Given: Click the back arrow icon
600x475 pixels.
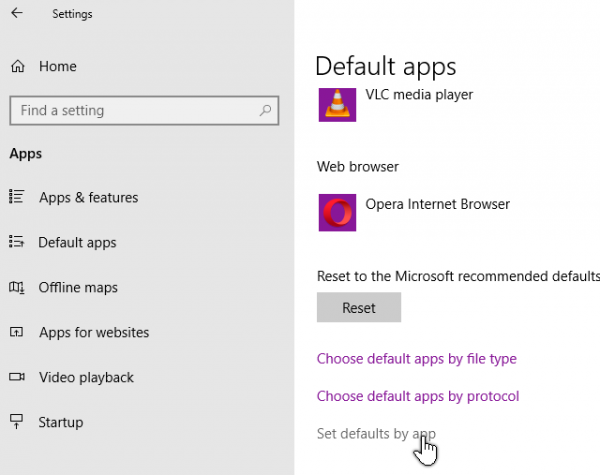Looking at the screenshot, I should pos(17,13).
